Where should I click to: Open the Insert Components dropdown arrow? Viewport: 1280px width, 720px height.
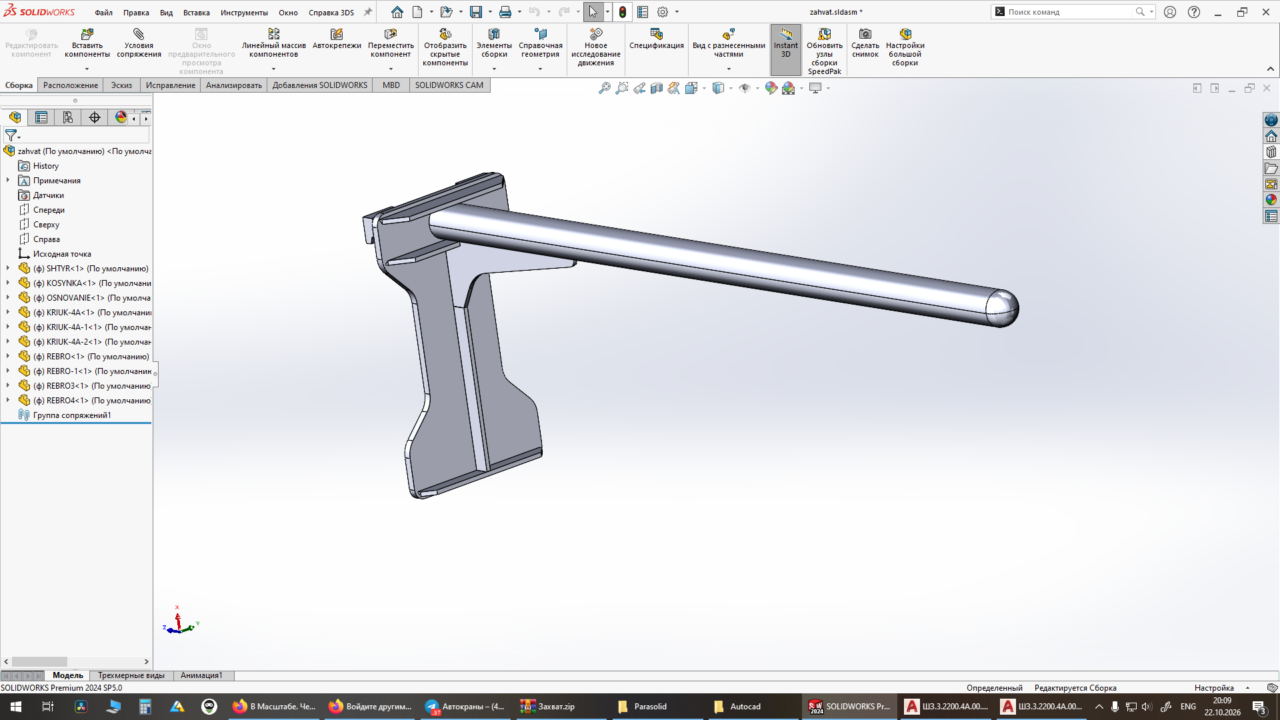point(87,68)
